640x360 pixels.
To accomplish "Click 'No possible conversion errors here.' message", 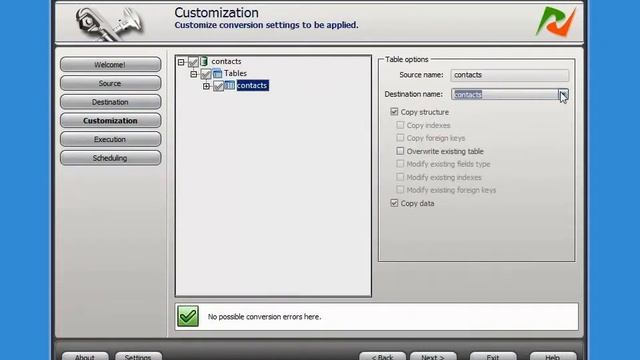I will click(x=264, y=317).
